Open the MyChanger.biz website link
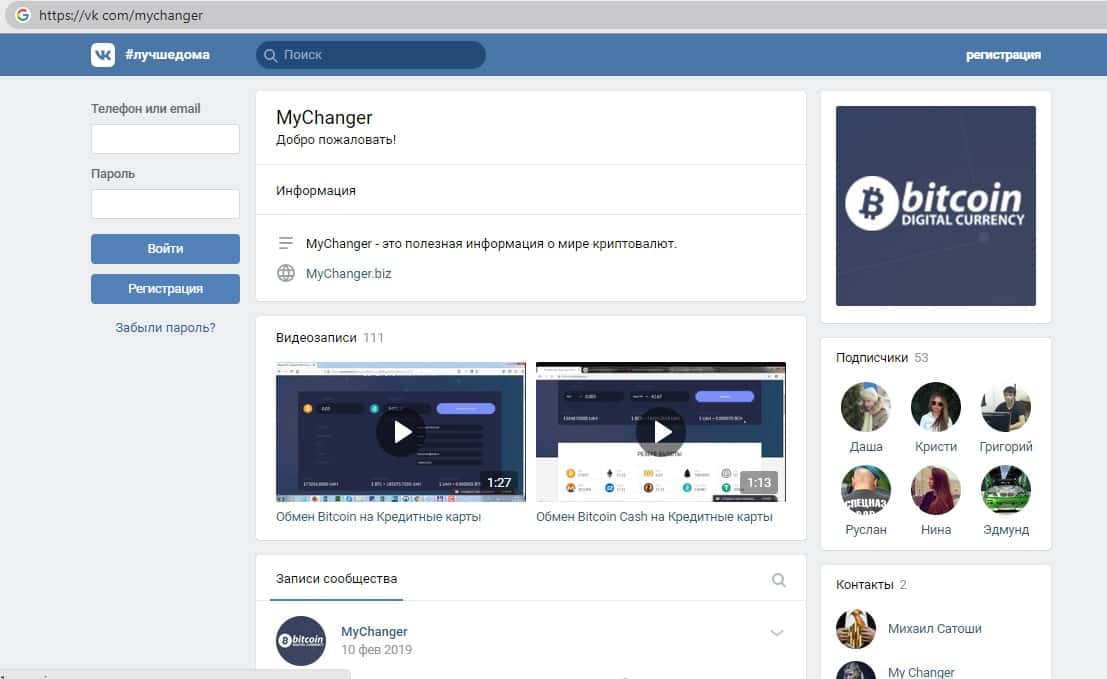1107x679 pixels. click(x=348, y=273)
